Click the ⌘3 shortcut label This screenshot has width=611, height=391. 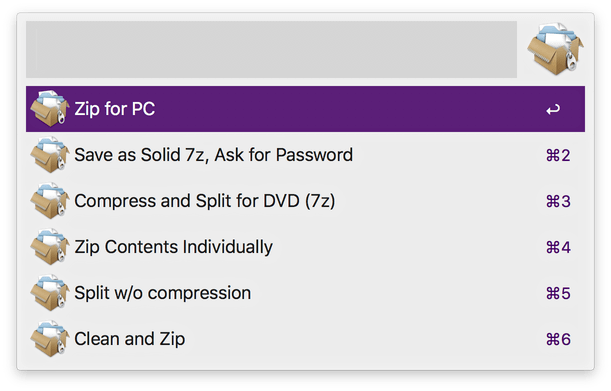coord(558,202)
